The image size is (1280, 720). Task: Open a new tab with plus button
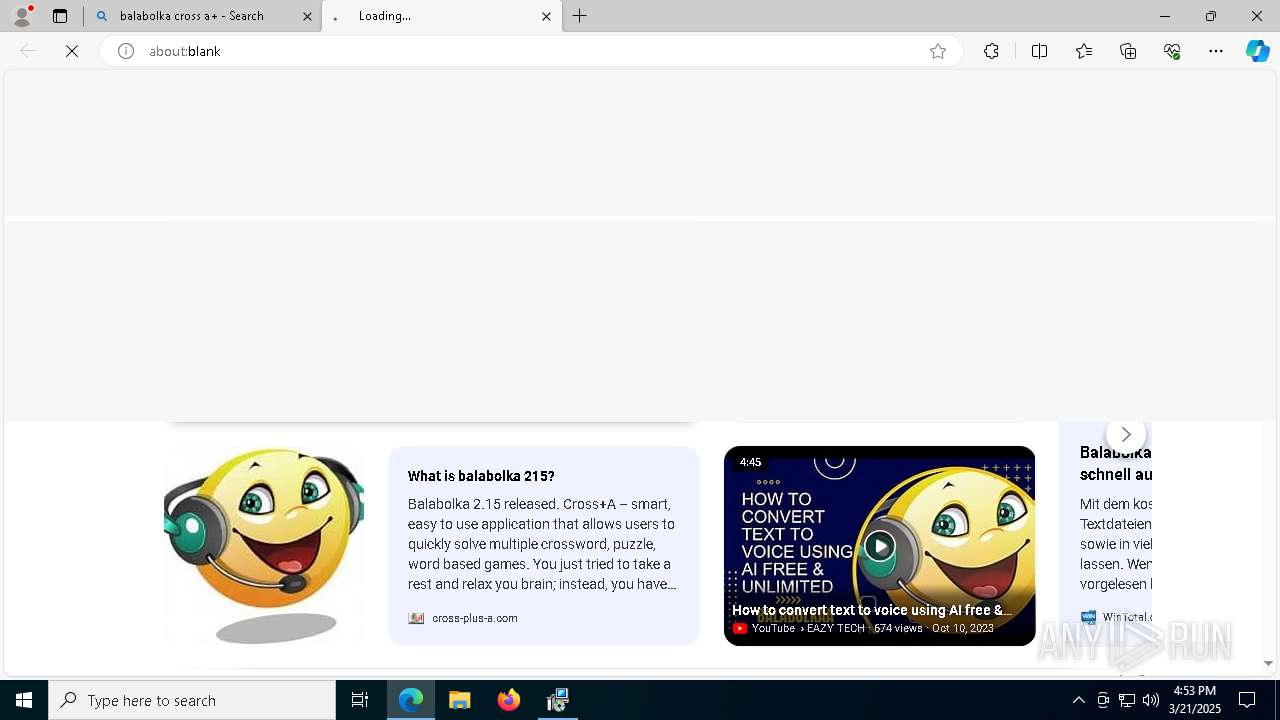580,16
